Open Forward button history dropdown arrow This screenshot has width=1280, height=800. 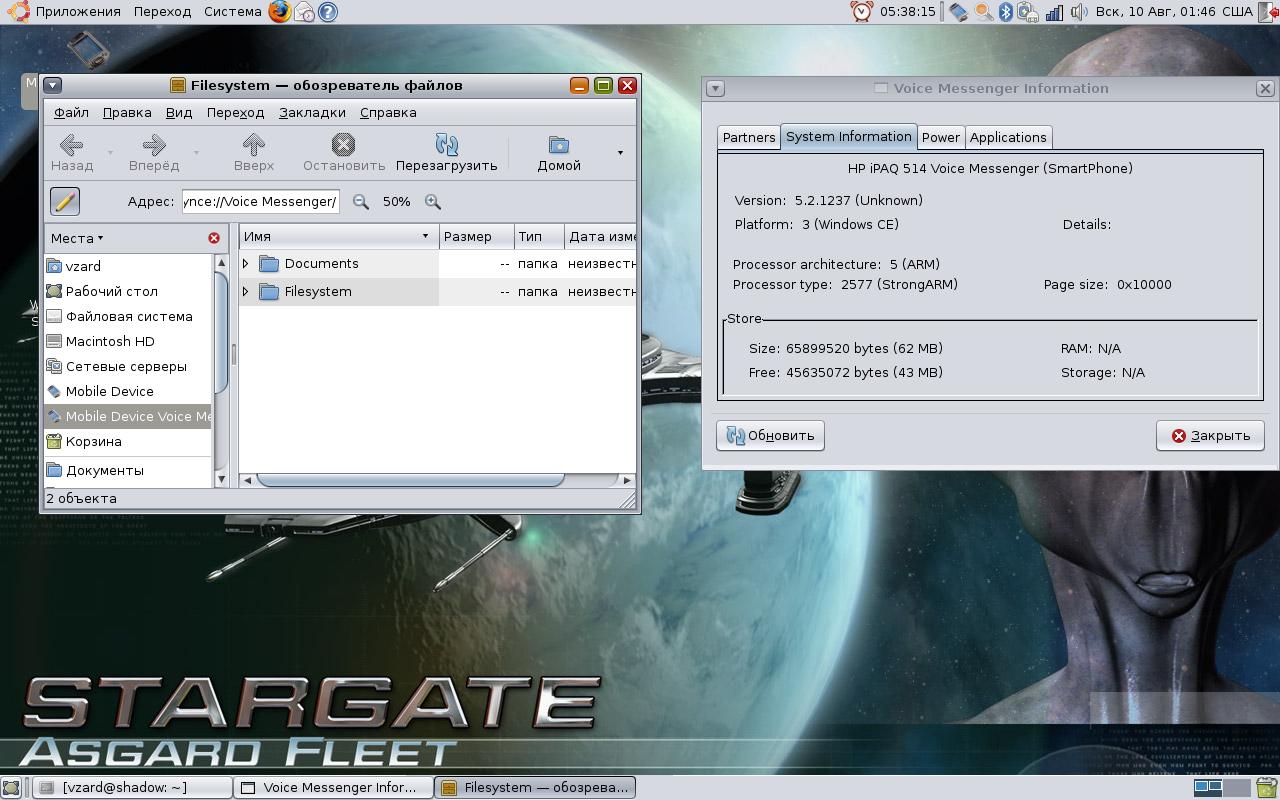point(196,153)
